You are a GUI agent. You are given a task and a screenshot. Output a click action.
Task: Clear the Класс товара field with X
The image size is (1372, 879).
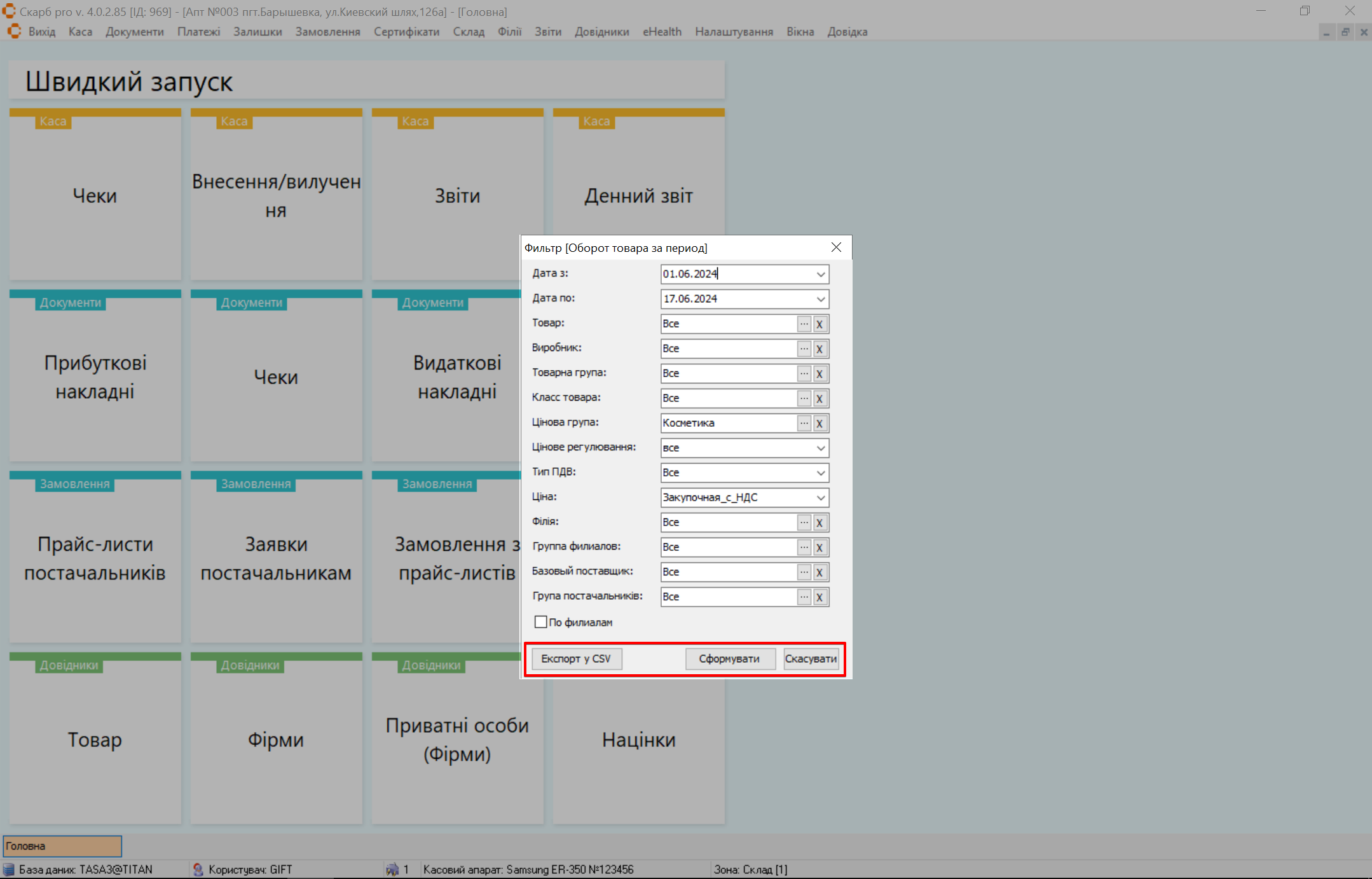tap(820, 398)
